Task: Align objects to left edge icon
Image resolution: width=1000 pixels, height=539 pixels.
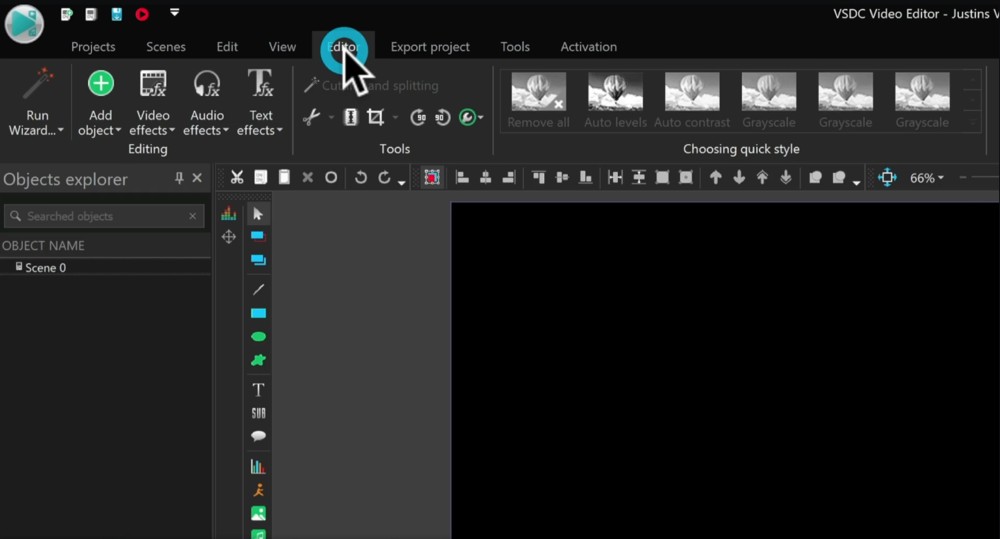Action: 462,177
